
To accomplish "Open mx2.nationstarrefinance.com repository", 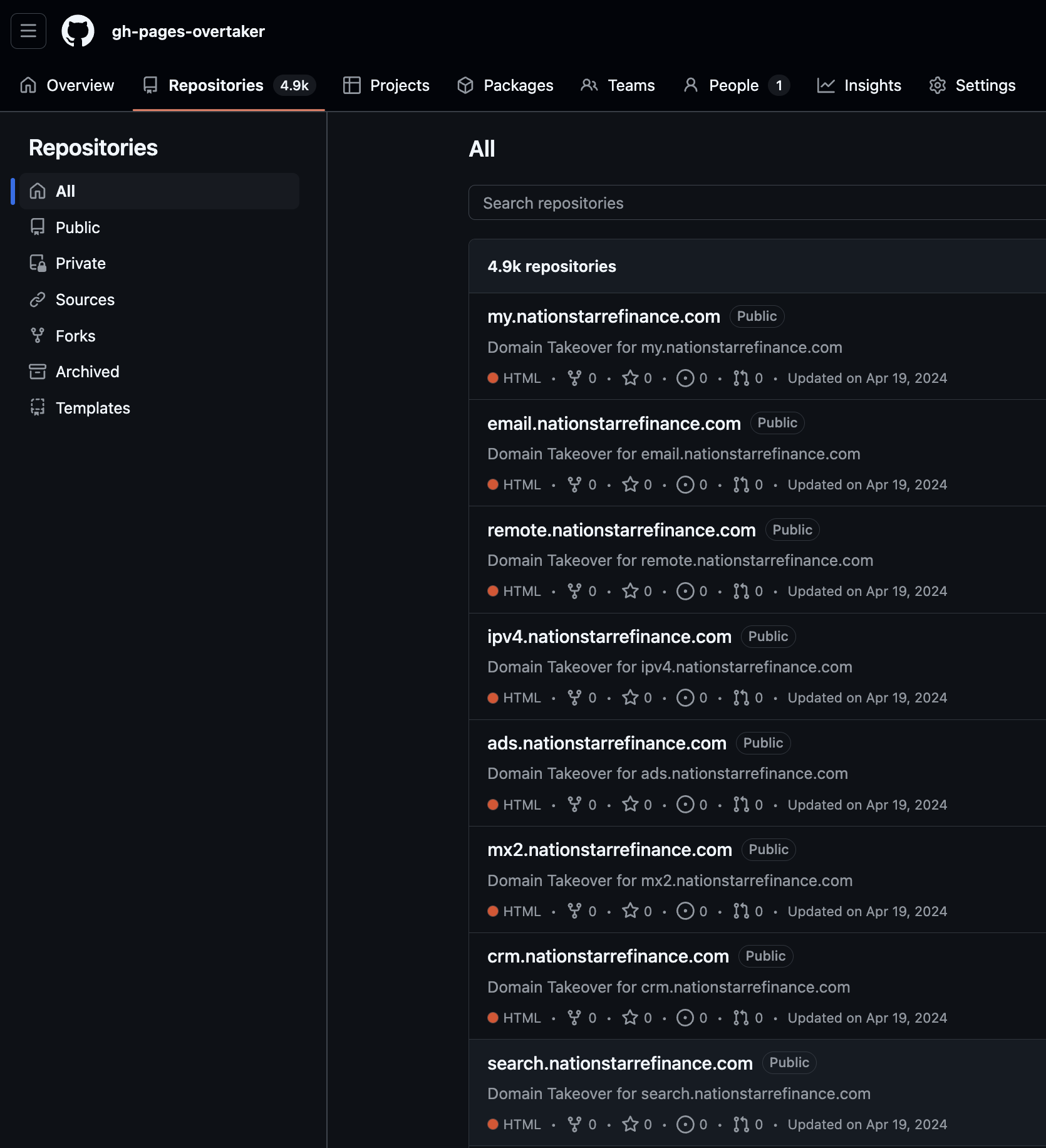I will point(609,850).
